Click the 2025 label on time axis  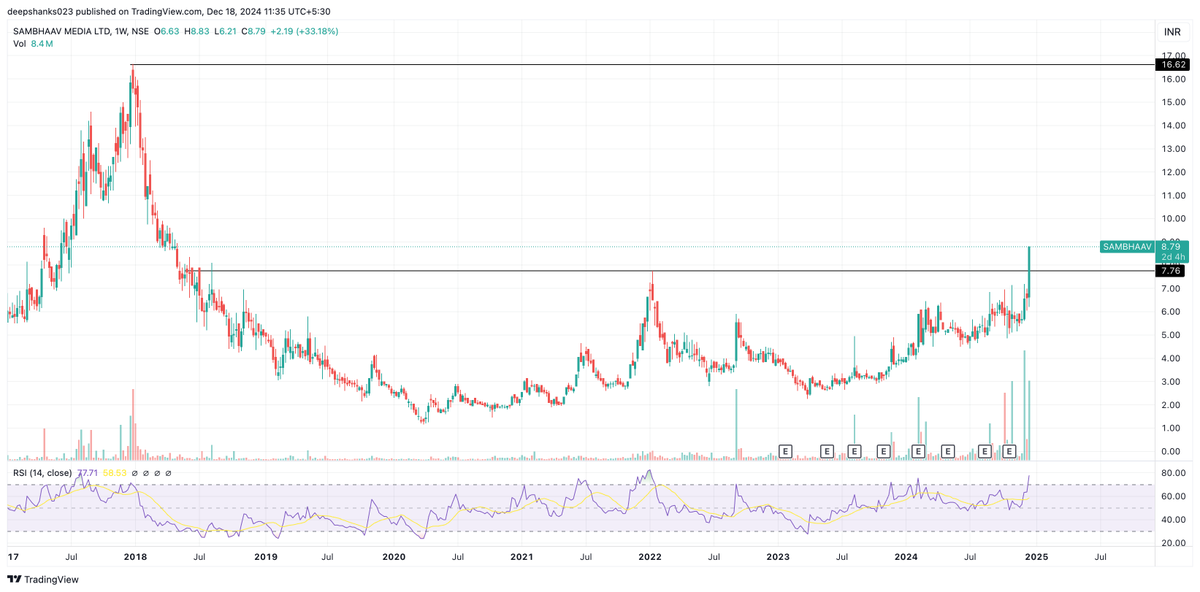(x=1035, y=556)
